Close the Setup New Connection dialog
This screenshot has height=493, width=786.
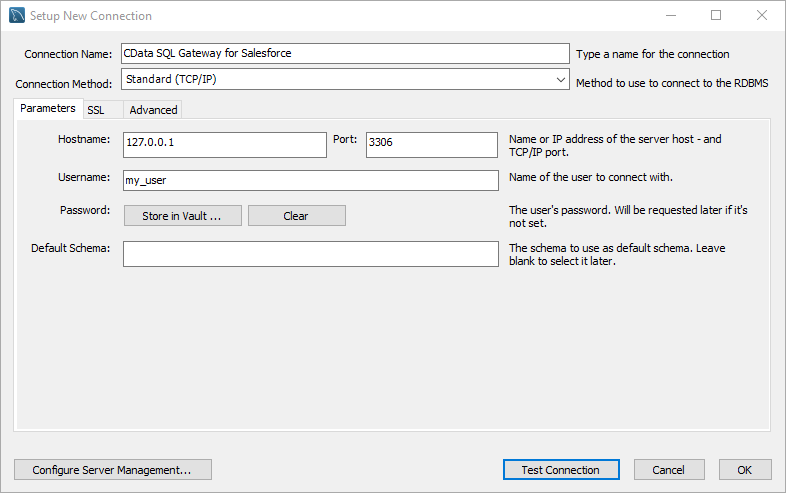(x=762, y=16)
